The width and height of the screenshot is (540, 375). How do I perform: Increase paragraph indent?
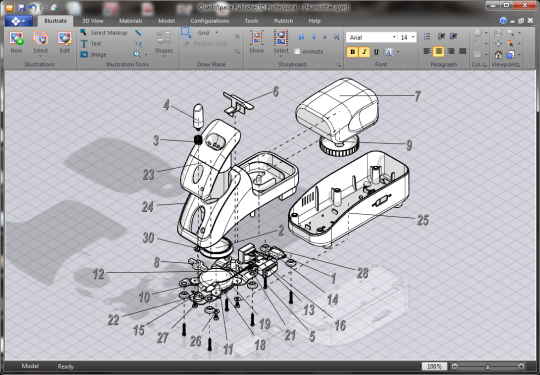(453, 36)
